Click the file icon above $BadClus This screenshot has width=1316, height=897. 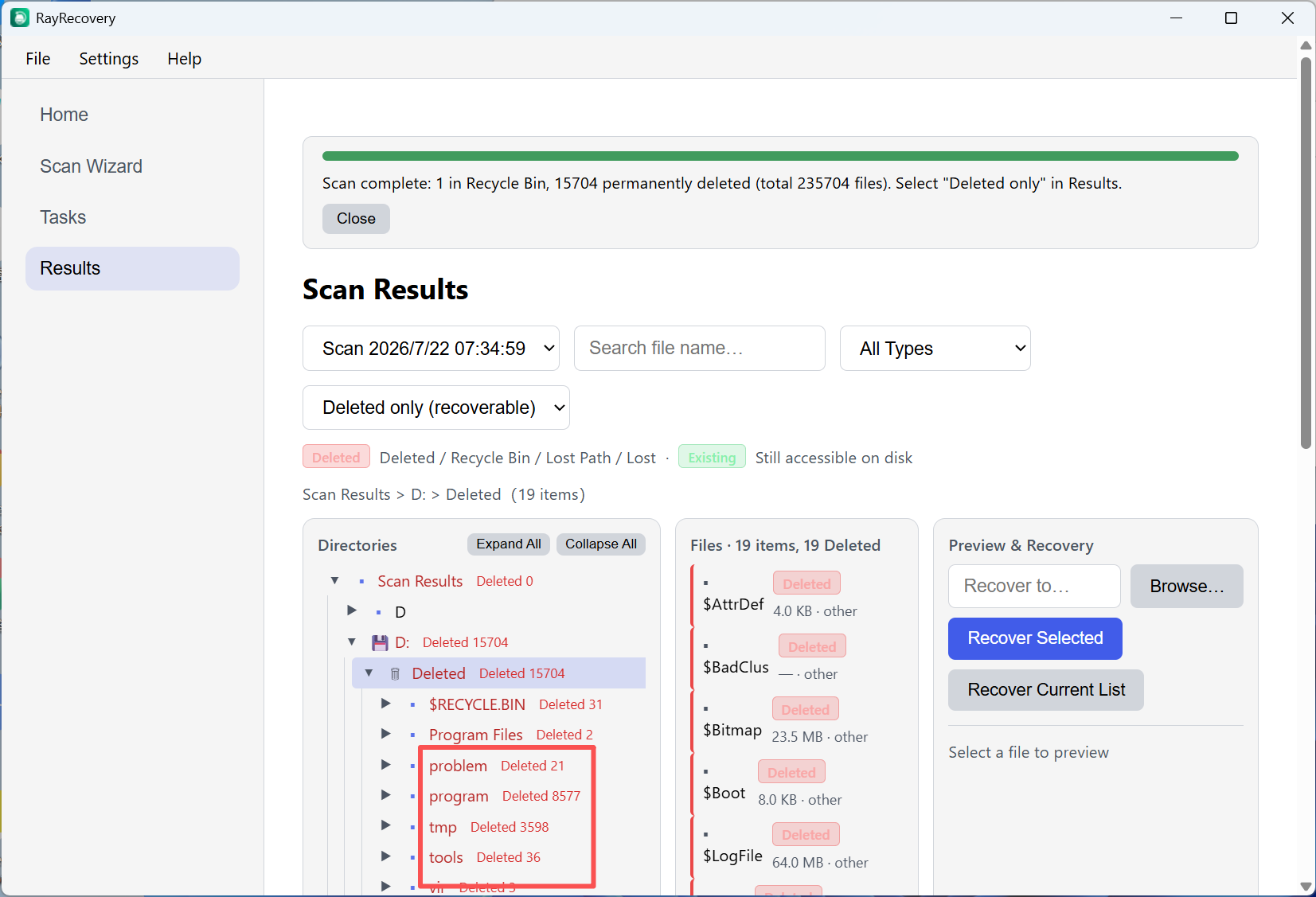pyautogui.click(x=706, y=646)
